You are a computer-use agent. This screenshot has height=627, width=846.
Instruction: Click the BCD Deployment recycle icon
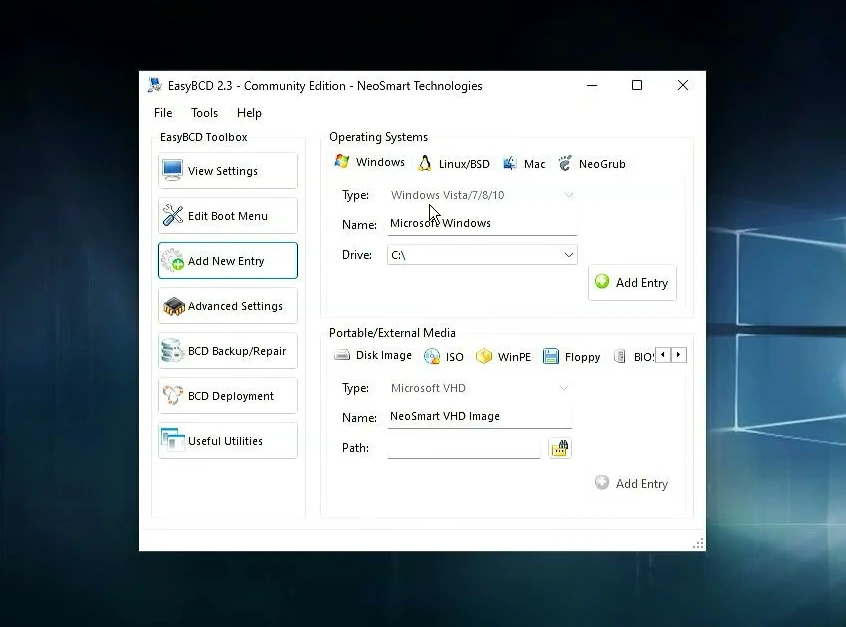pyautogui.click(x=173, y=396)
